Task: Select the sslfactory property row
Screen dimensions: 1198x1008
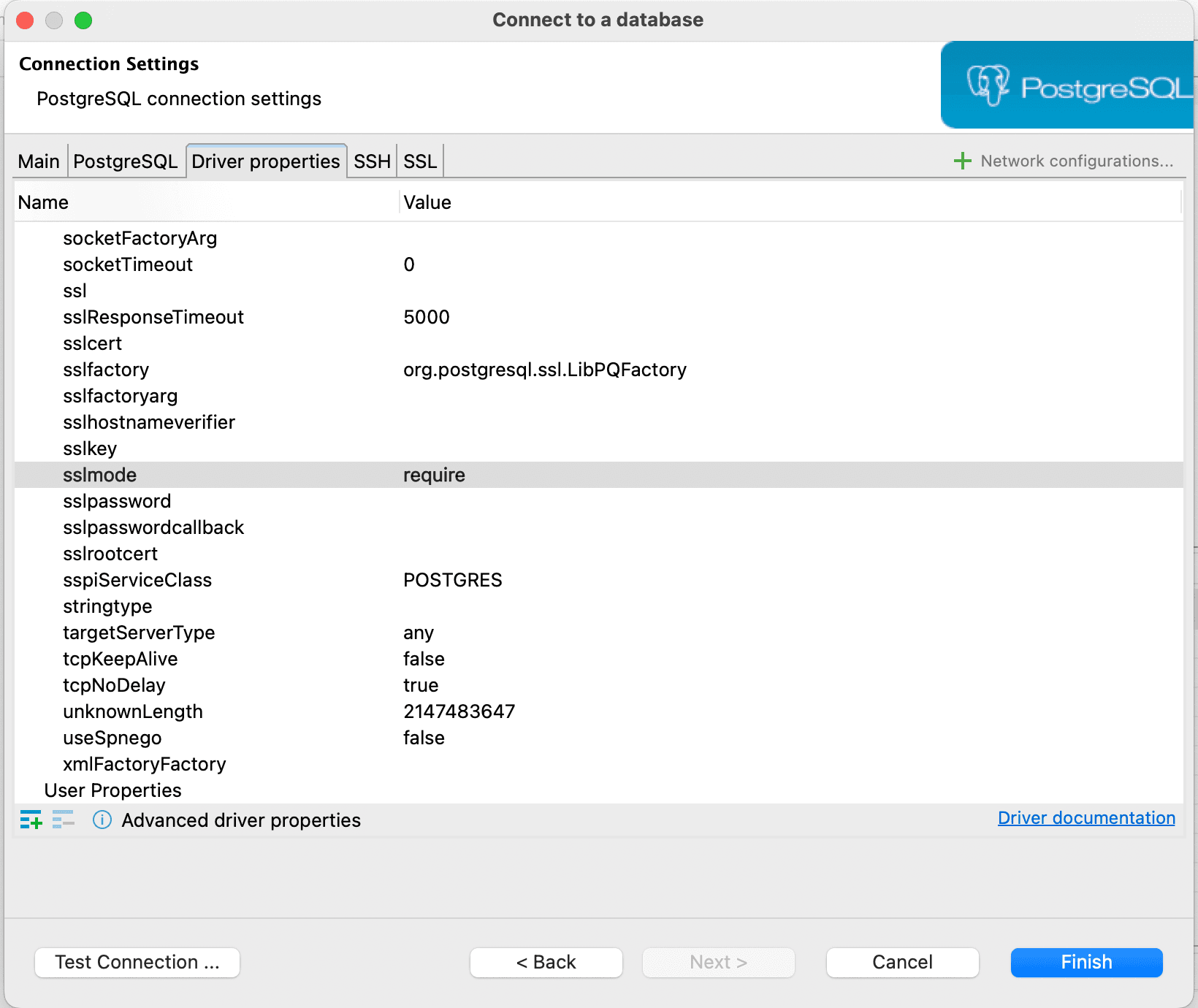Action: pyautogui.click(x=105, y=370)
